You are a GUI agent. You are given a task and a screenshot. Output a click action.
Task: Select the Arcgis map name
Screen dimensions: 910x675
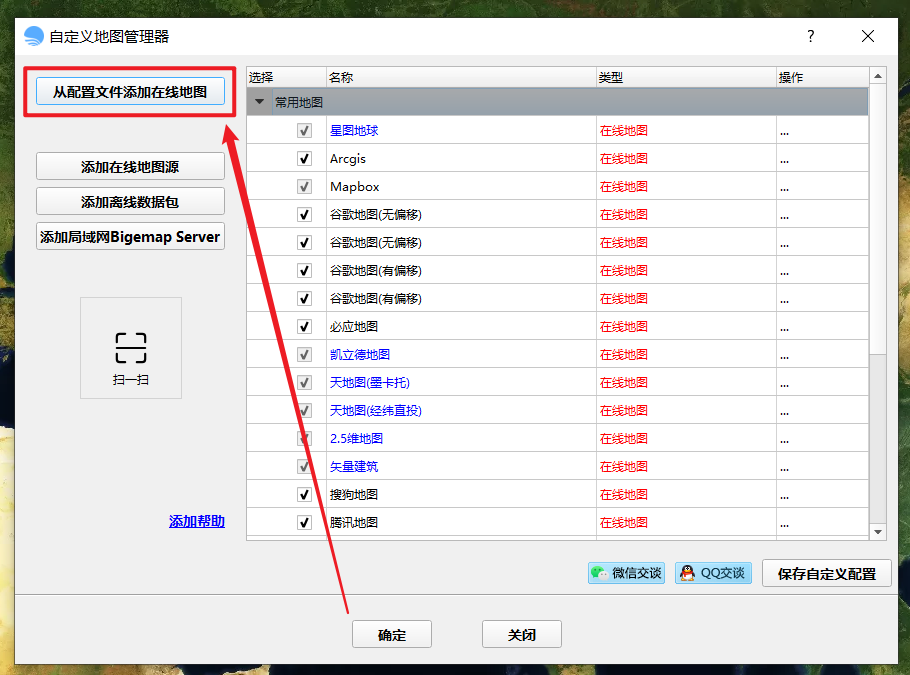(x=348, y=158)
